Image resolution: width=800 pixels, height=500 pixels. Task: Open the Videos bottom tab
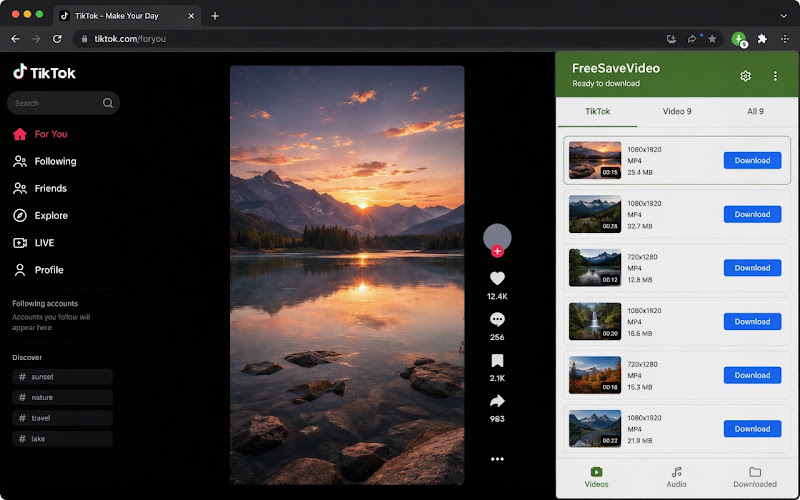[596, 477]
